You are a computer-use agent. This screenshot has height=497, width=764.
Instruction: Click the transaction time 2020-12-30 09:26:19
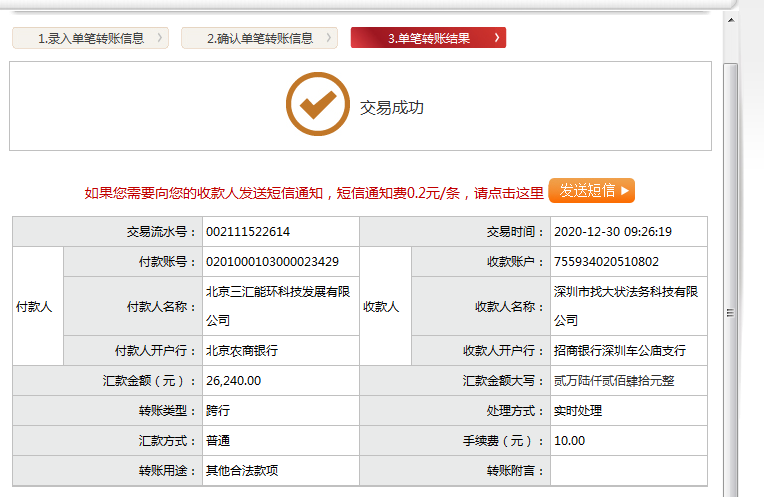pyautogui.click(x=611, y=232)
